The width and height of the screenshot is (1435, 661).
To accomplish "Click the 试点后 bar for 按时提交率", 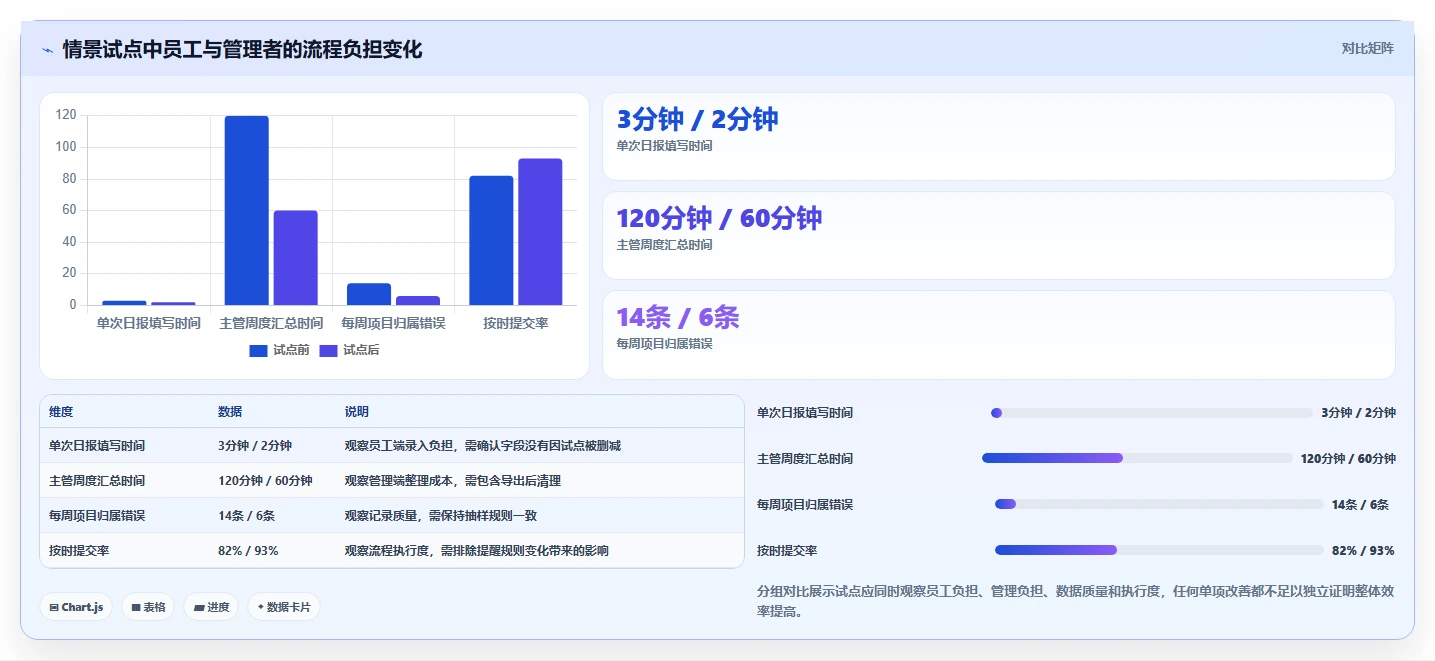I will (x=540, y=231).
